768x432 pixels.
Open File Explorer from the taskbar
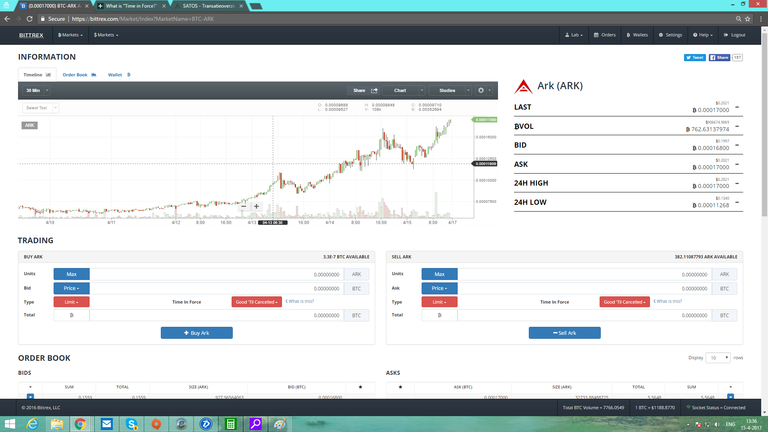click(57, 424)
